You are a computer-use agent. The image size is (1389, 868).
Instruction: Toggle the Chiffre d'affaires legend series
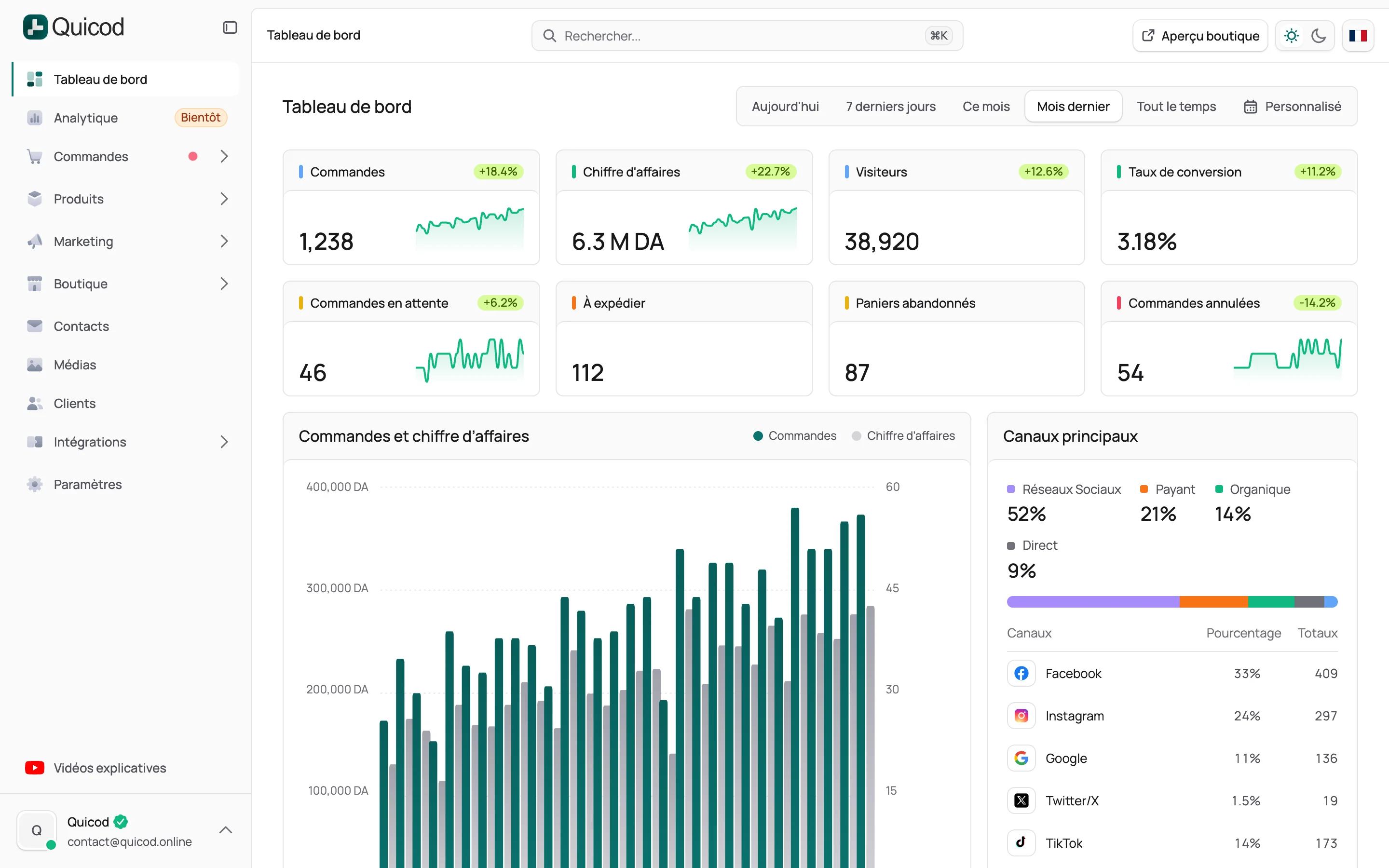tap(903, 436)
